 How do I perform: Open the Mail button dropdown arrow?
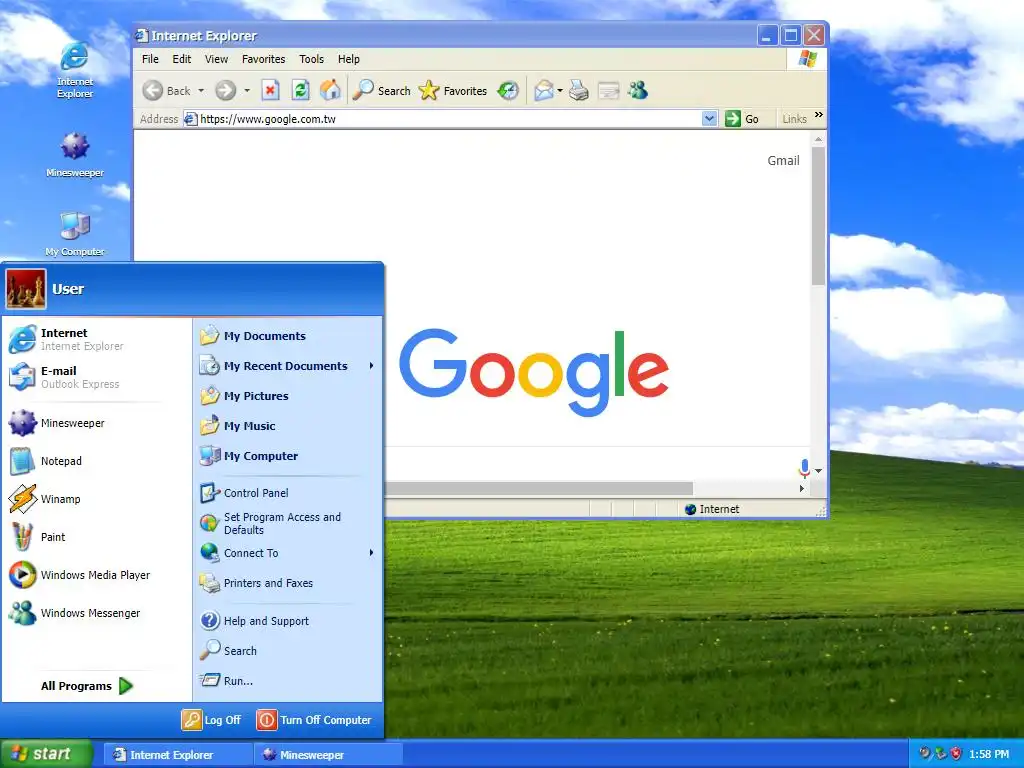[x=560, y=91]
